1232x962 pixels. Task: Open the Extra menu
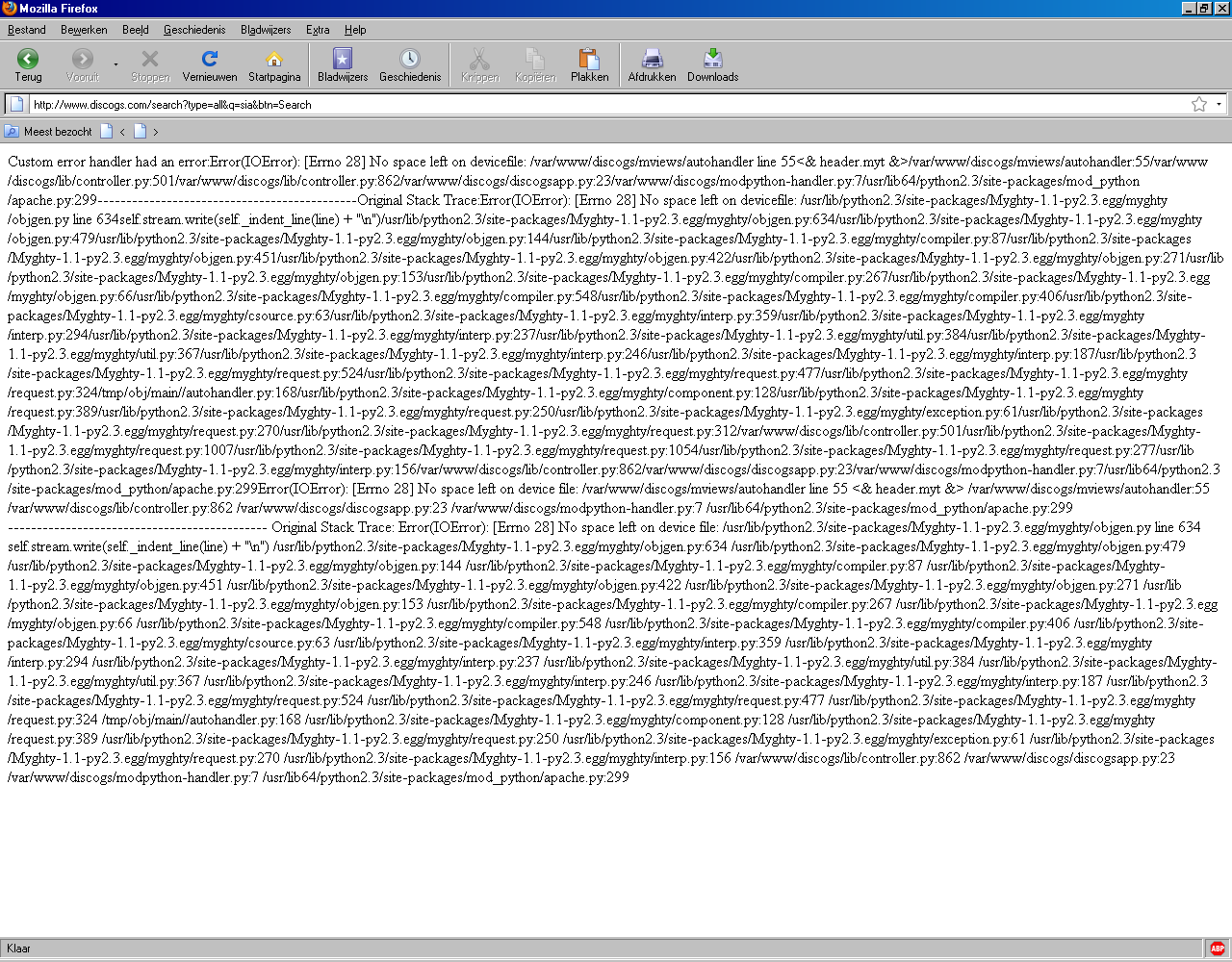coord(318,30)
